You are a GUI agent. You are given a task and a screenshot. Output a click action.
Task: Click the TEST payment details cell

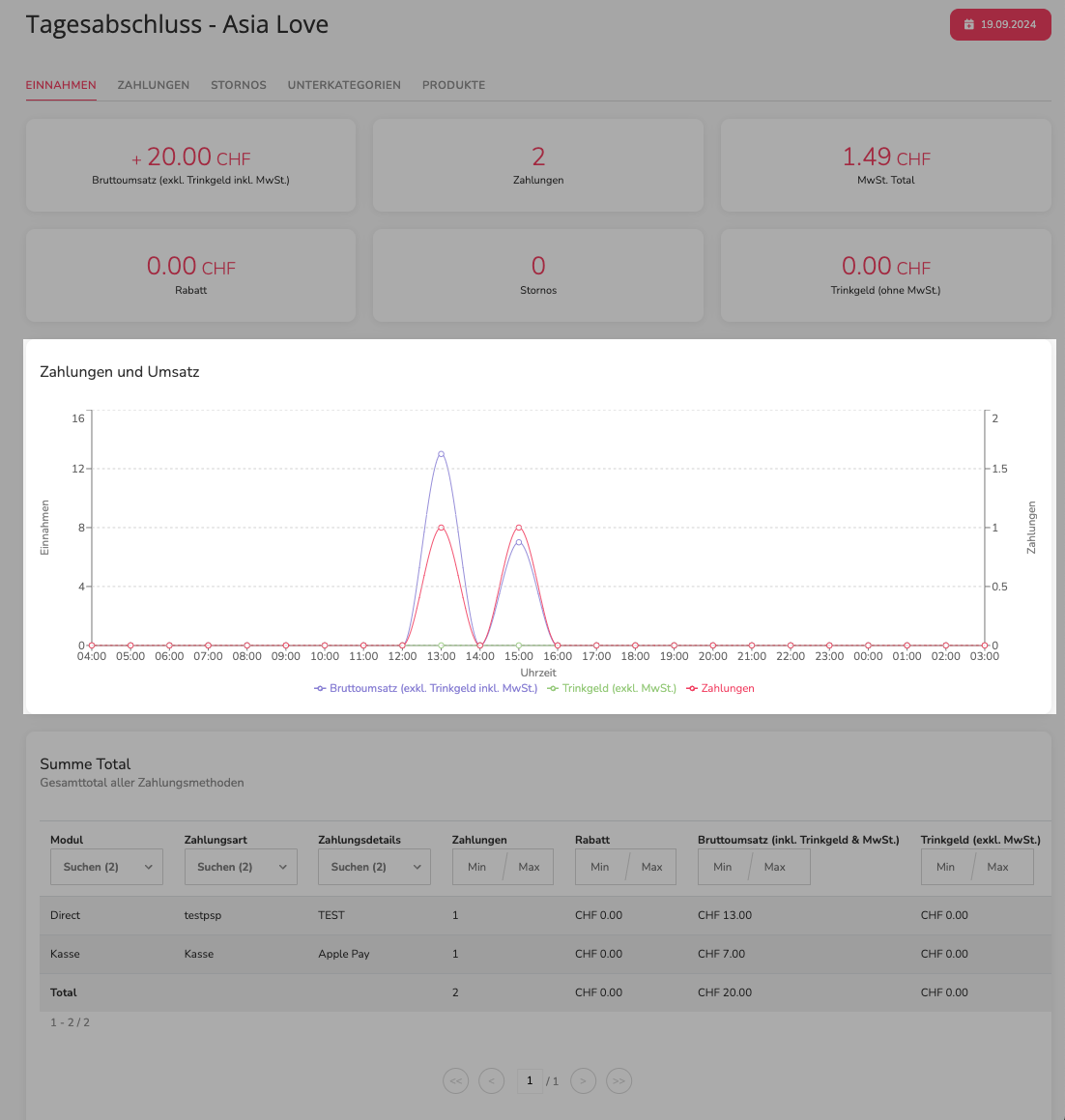pyautogui.click(x=331, y=916)
